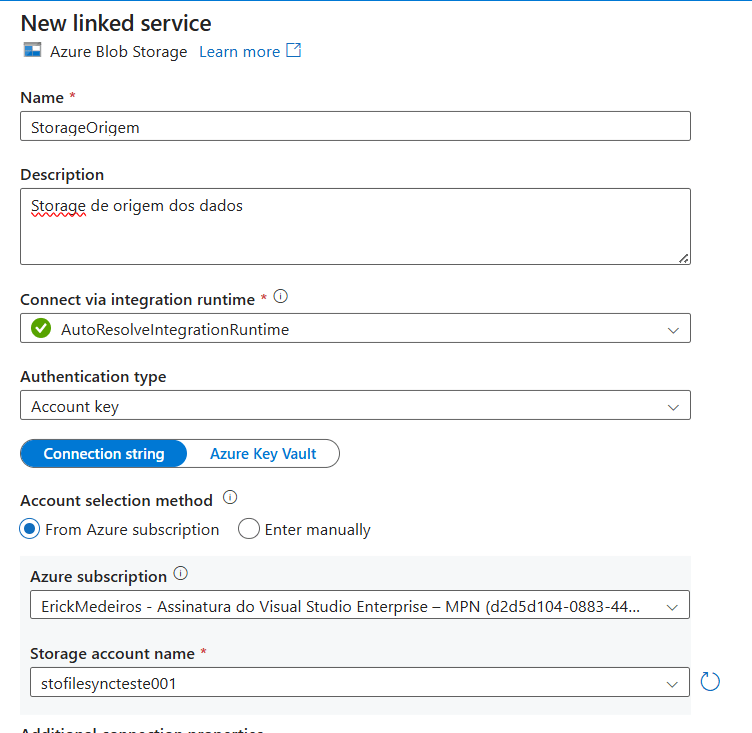Click info icon next to Connect via integration runtime
Viewport: 752px width, 733px height.
[281, 297]
